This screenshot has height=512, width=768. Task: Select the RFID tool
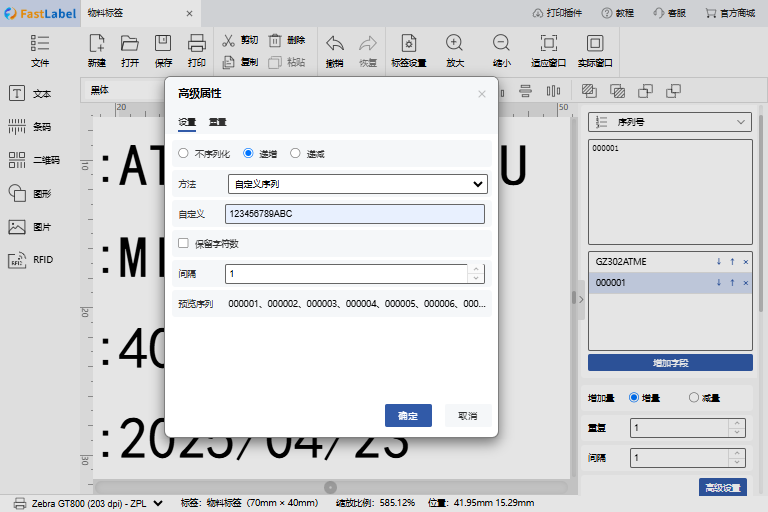(x=30, y=260)
